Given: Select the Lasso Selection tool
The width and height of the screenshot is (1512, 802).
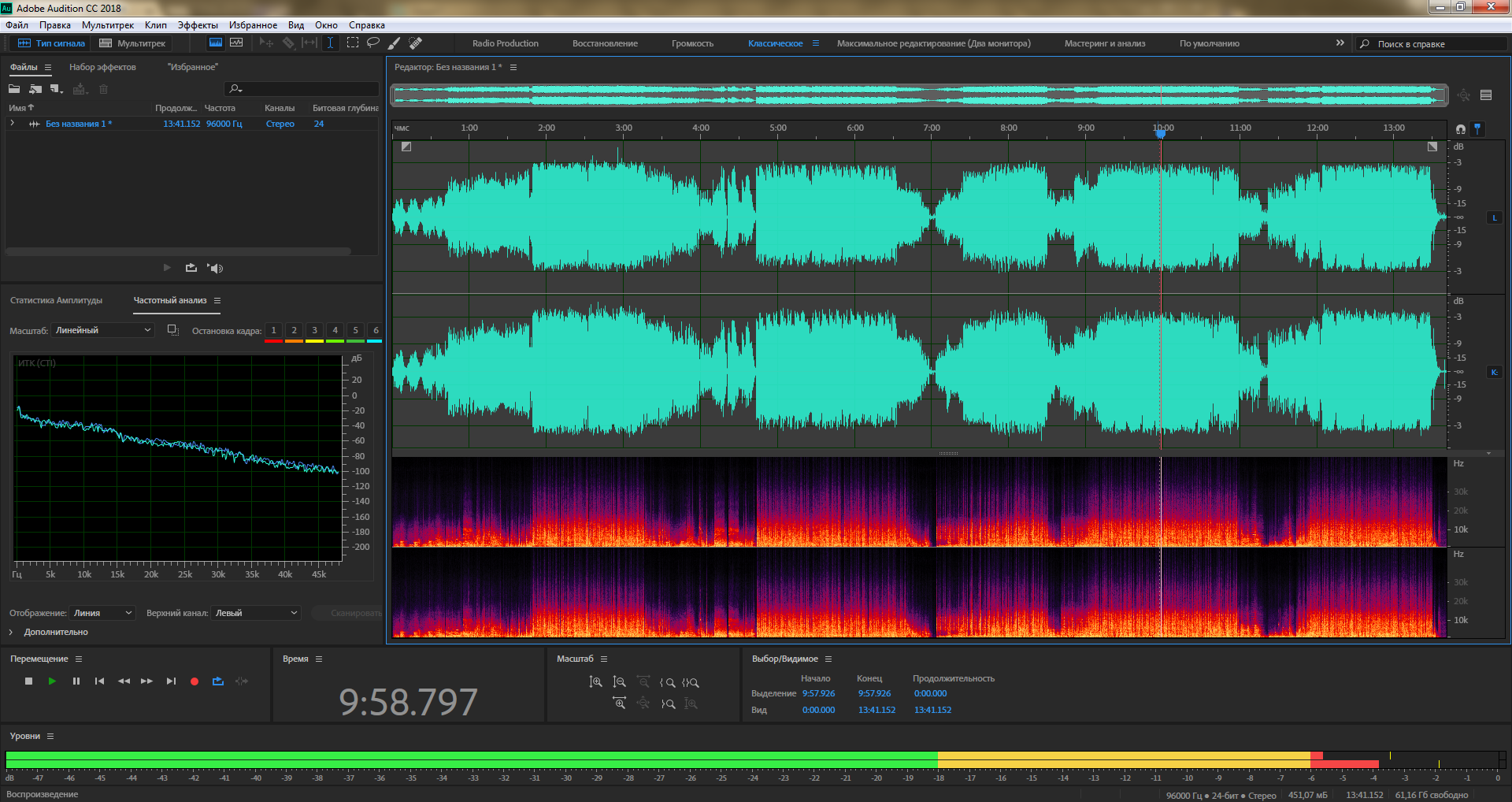Looking at the screenshot, I should (373, 43).
